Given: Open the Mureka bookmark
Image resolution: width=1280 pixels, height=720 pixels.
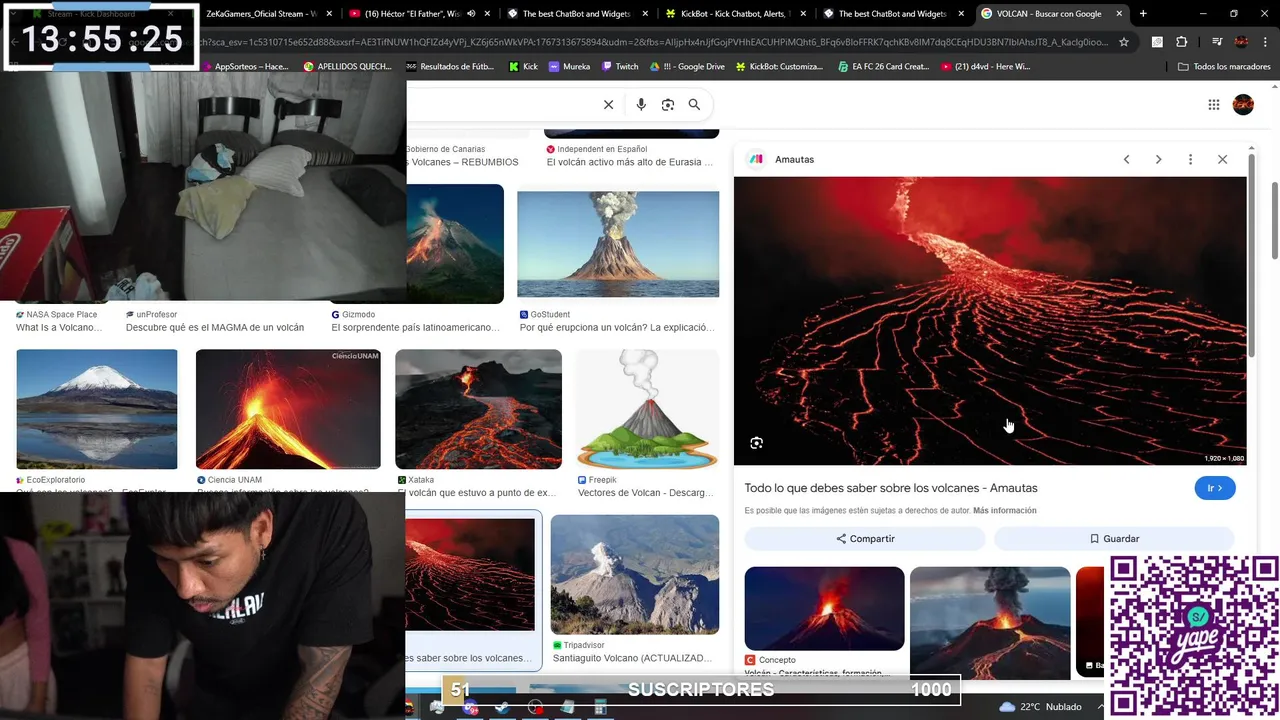Looking at the screenshot, I should coord(569,66).
